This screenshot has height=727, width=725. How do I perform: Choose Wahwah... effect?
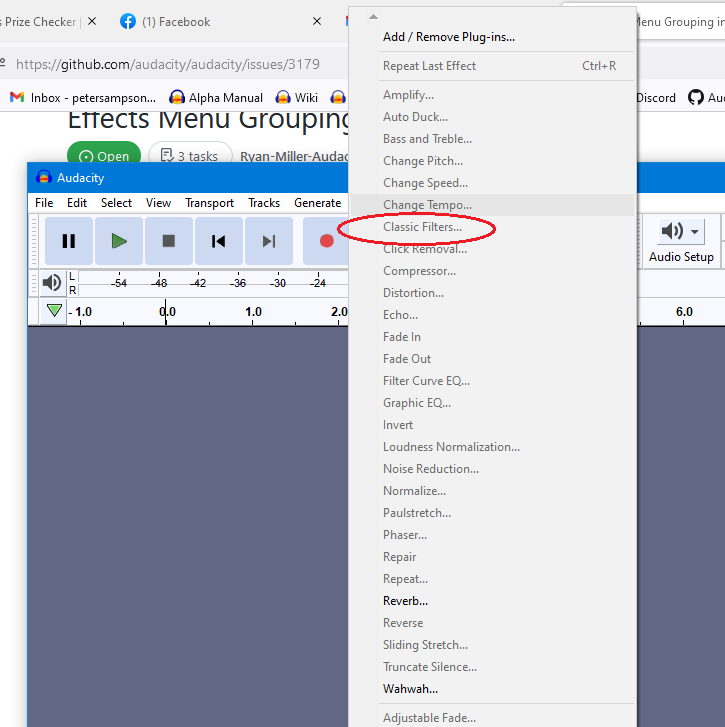tap(492, 689)
